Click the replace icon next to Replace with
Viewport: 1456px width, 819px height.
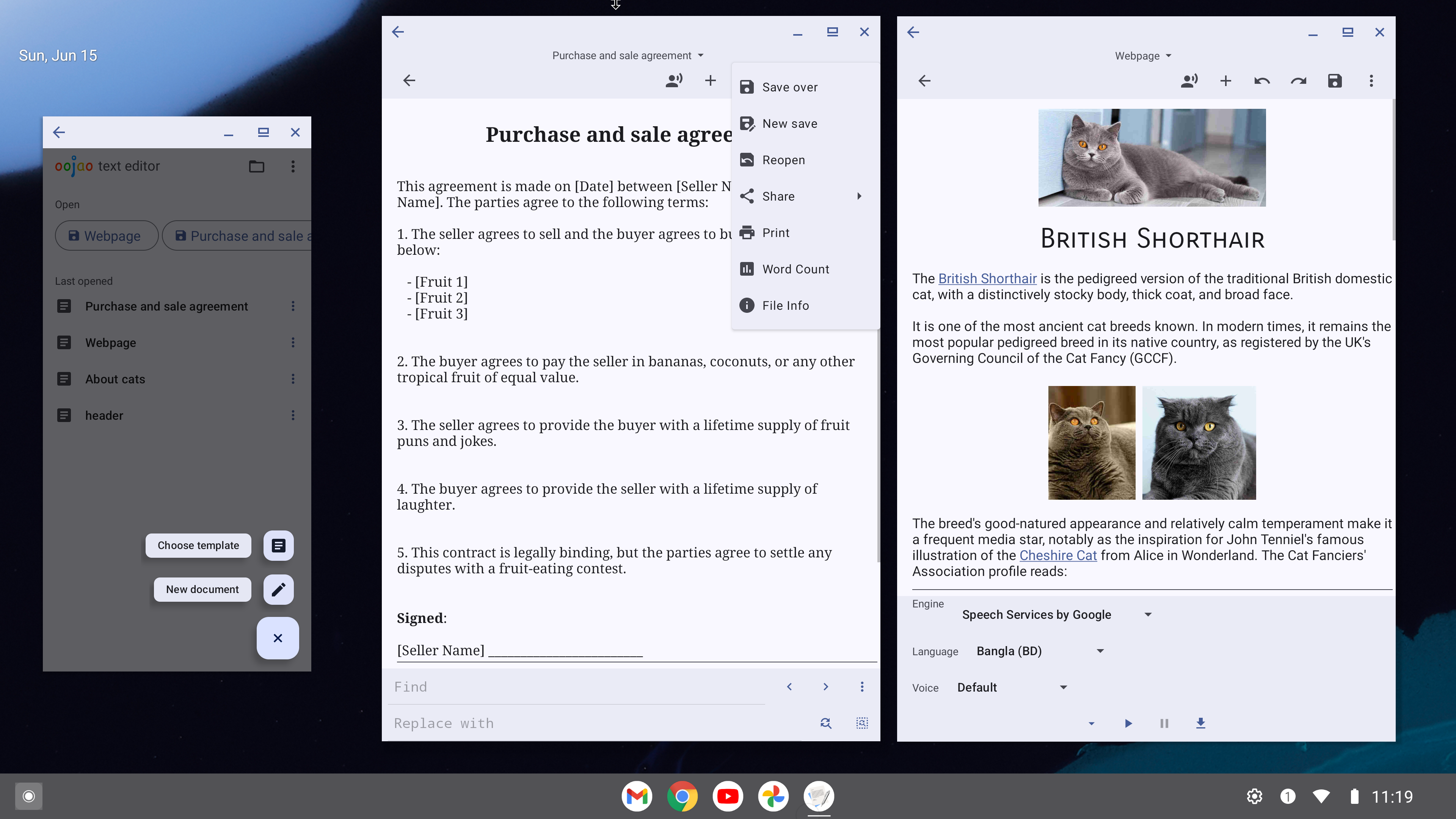pyautogui.click(x=826, y=723)
